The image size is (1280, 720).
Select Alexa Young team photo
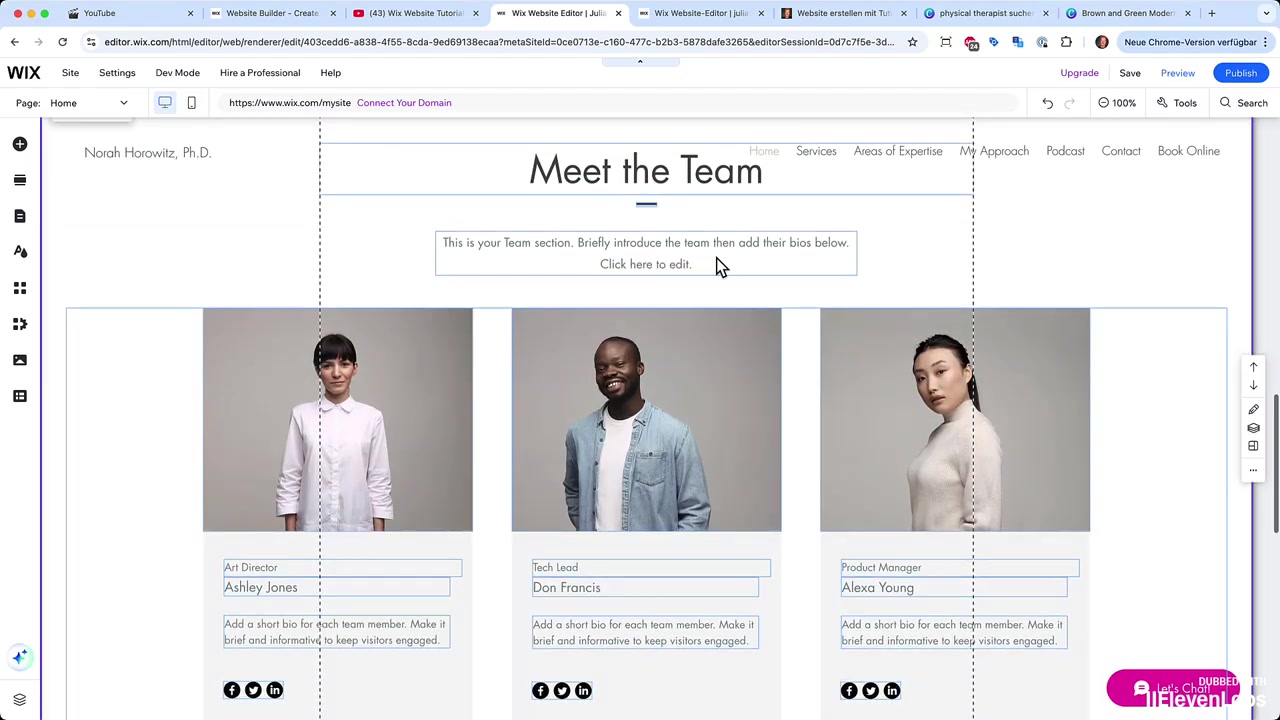click(x=955, y=419)
